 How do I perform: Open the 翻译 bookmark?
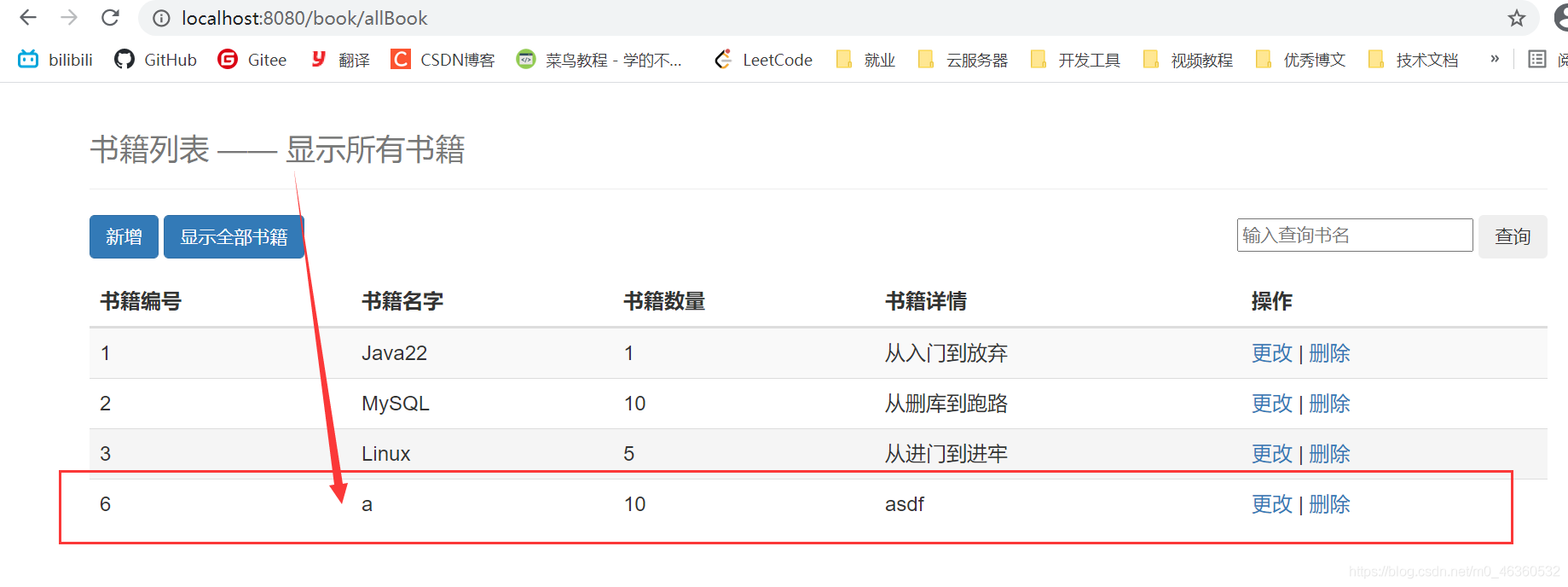[340, 60]
